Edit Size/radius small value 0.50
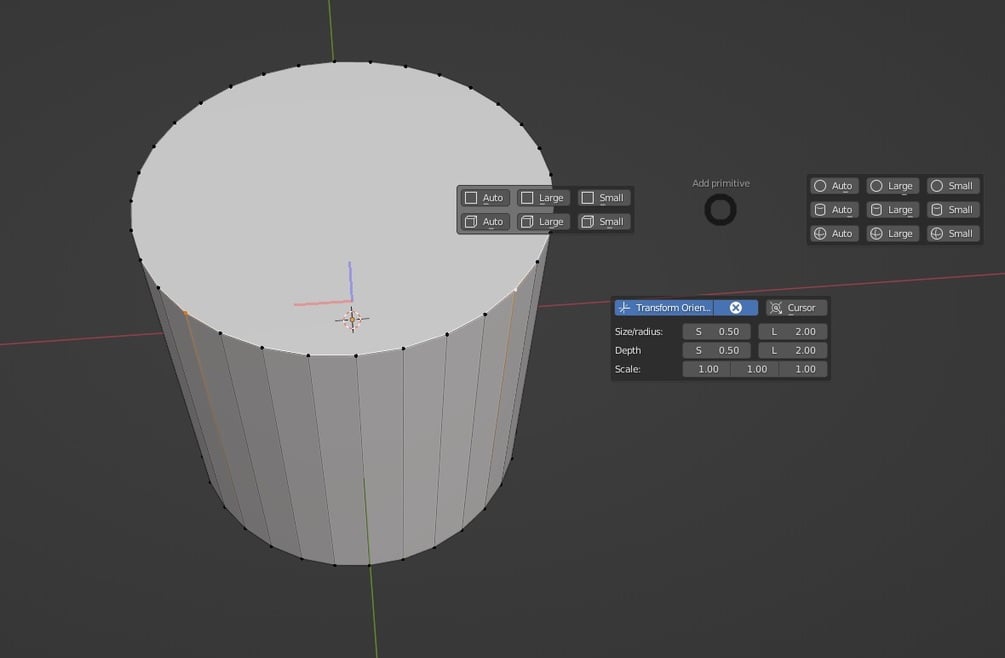Image resolution: width=1005 pixels, height=658 pixels. [x=717, y=331]
